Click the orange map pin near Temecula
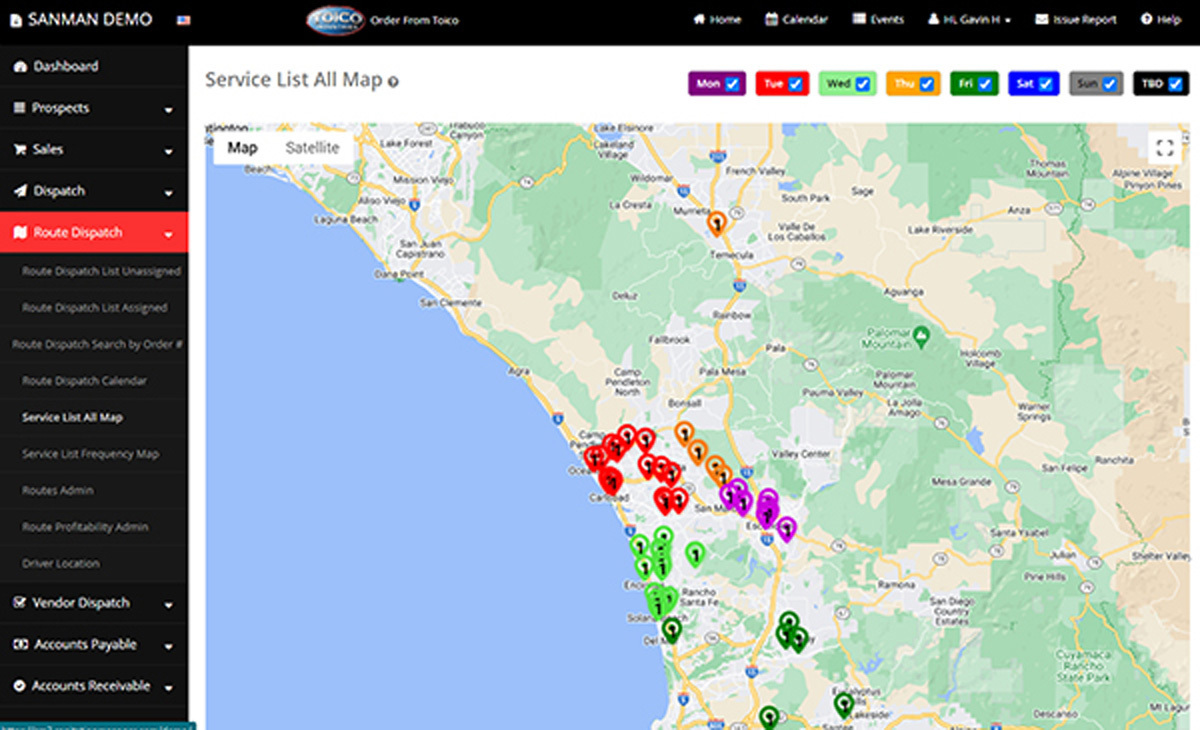 [716, 223]
